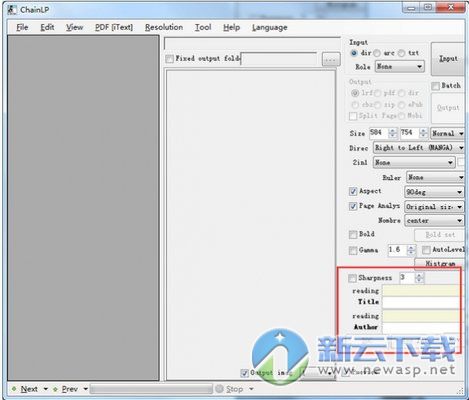Open the Resolution menu
The height and width of the screenshot is (400, 469).
click(x=164, y=27)
